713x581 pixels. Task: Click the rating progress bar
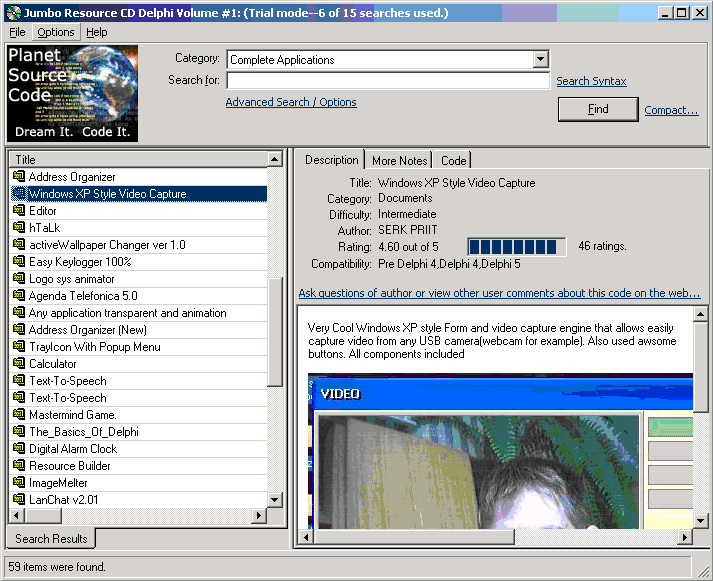[517, 247]
